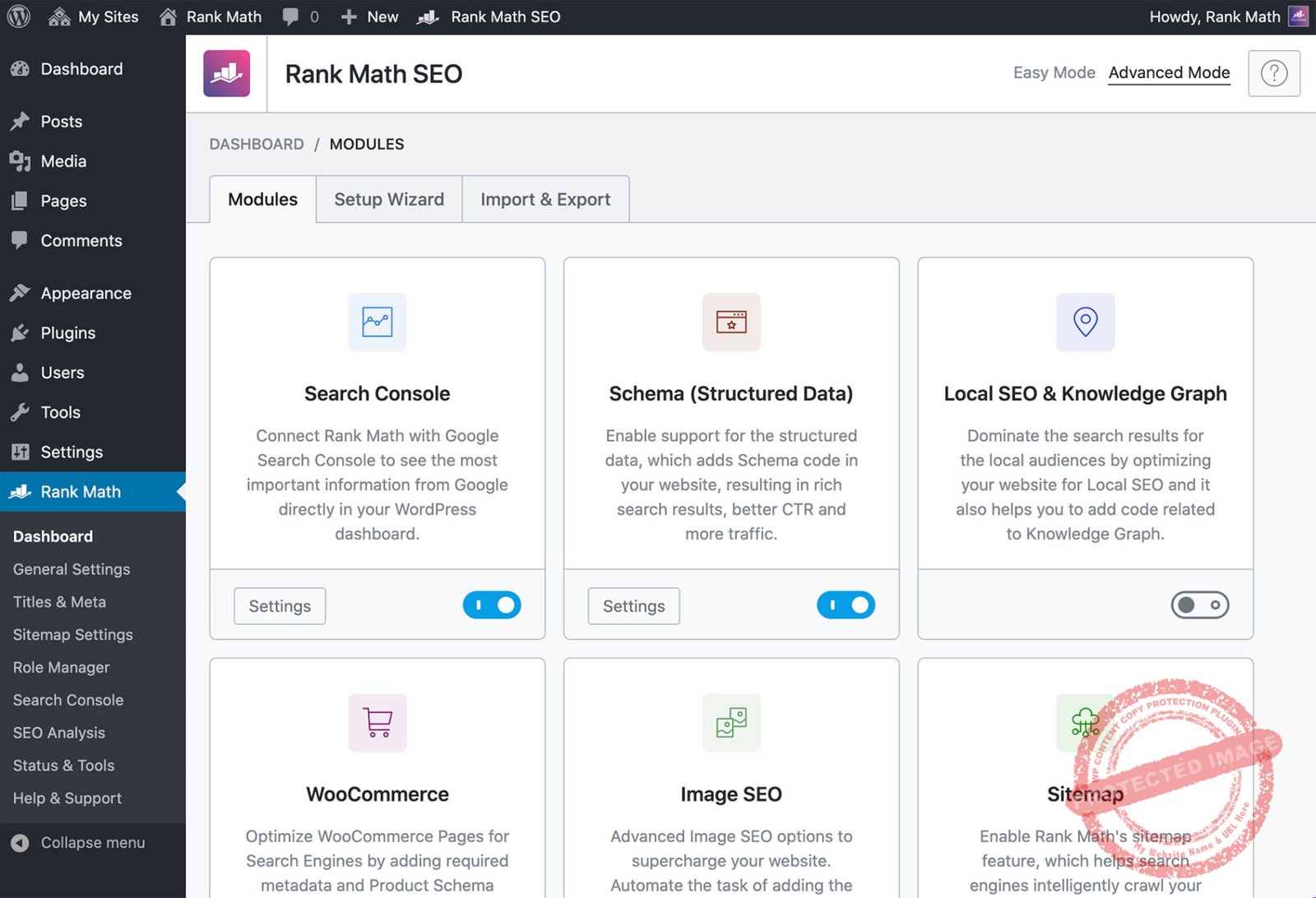The width and height of the screenshot is (1316, 898).
Task: Open Status & Tools submenu item
Action: pyautogui.click(x=64, y=766)
